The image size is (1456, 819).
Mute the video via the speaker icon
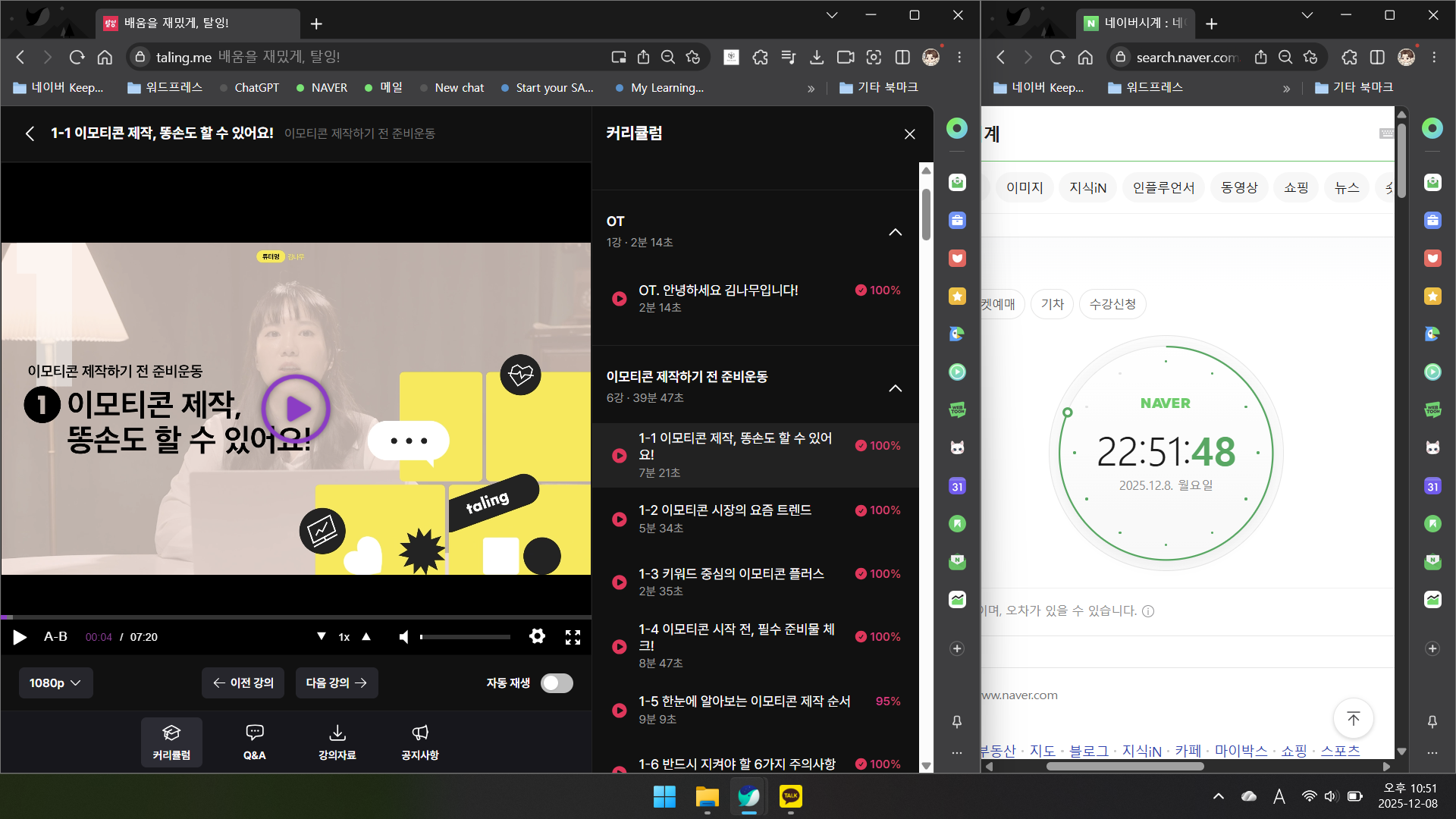coord(404,637)
